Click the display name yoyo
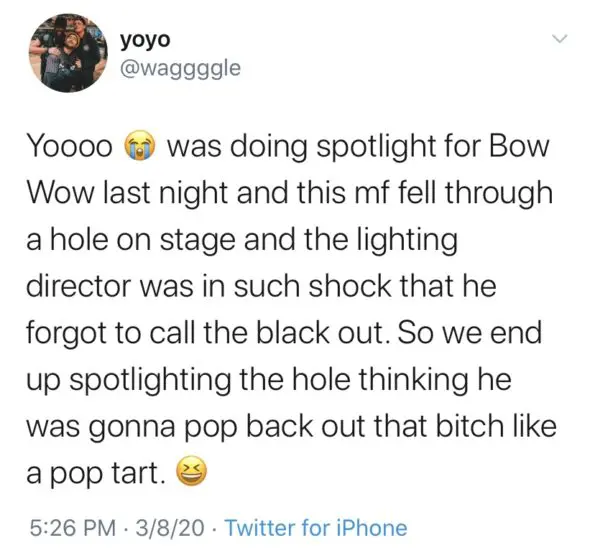The width and height of the screenshot is (595, 553). click(145, 41)
